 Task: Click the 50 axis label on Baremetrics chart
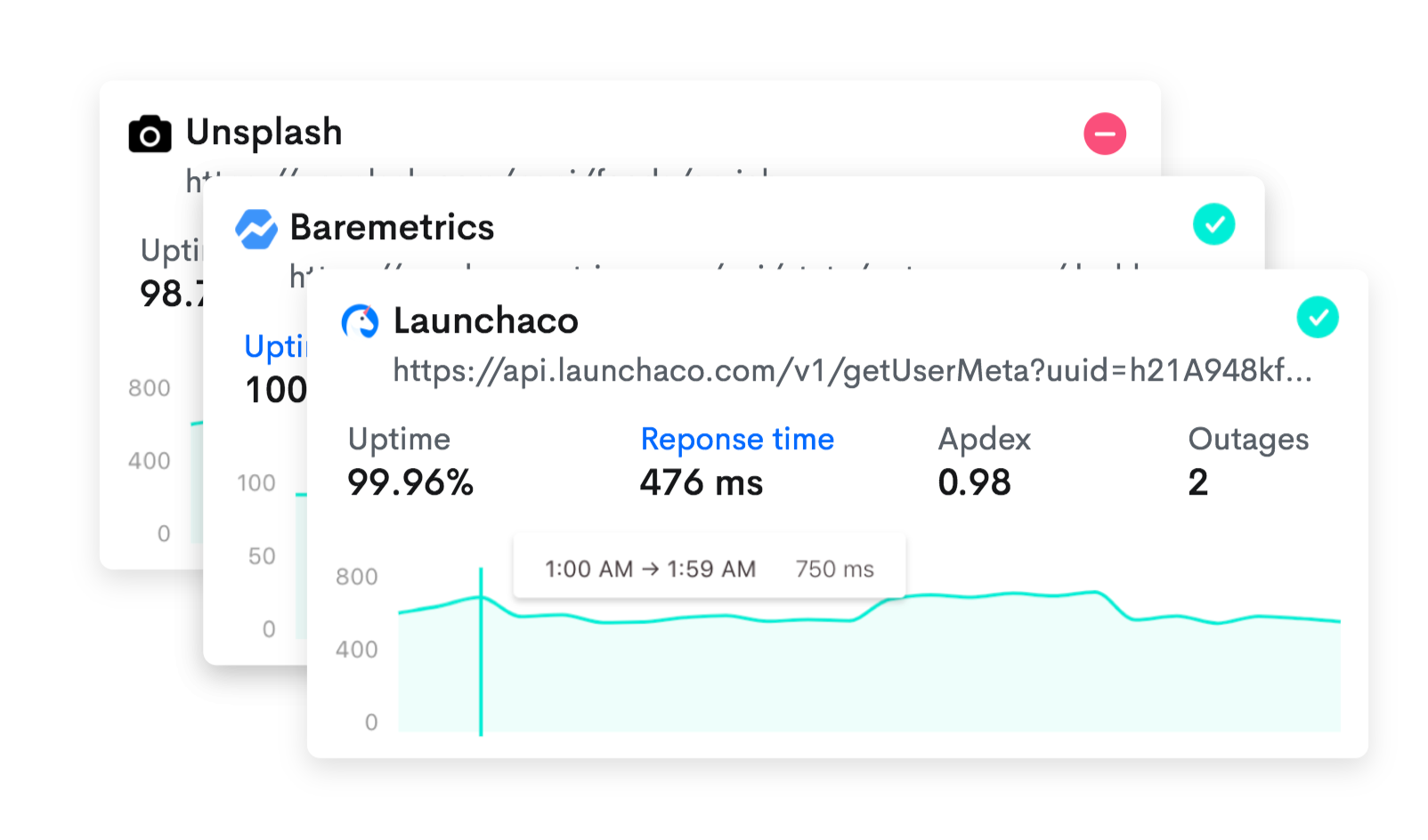(262, 556)
